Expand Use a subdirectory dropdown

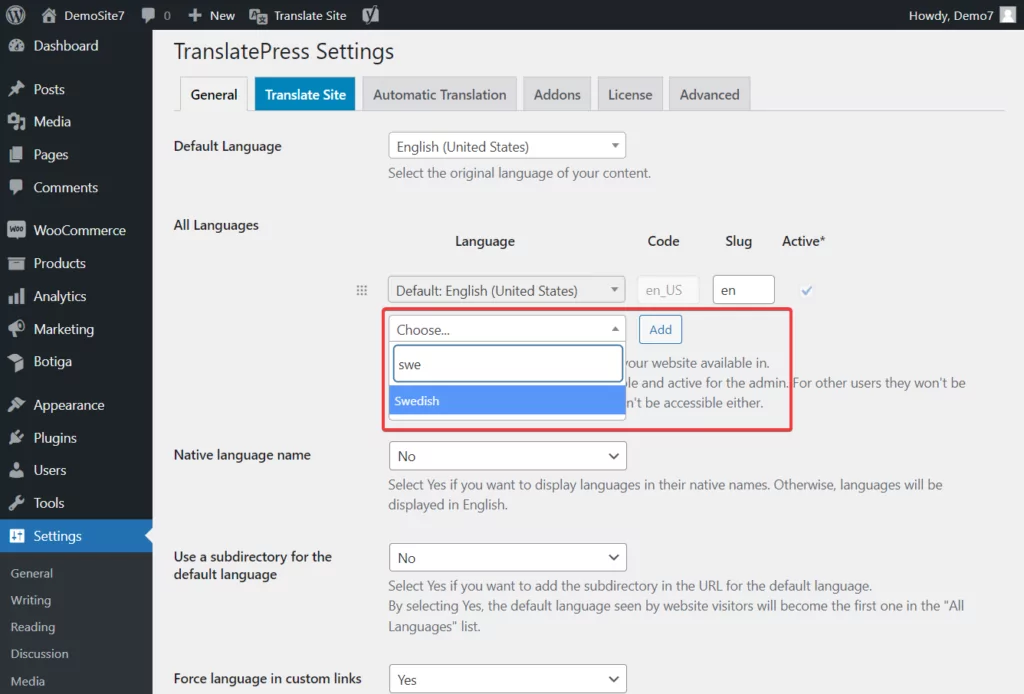tap(507, 558)
